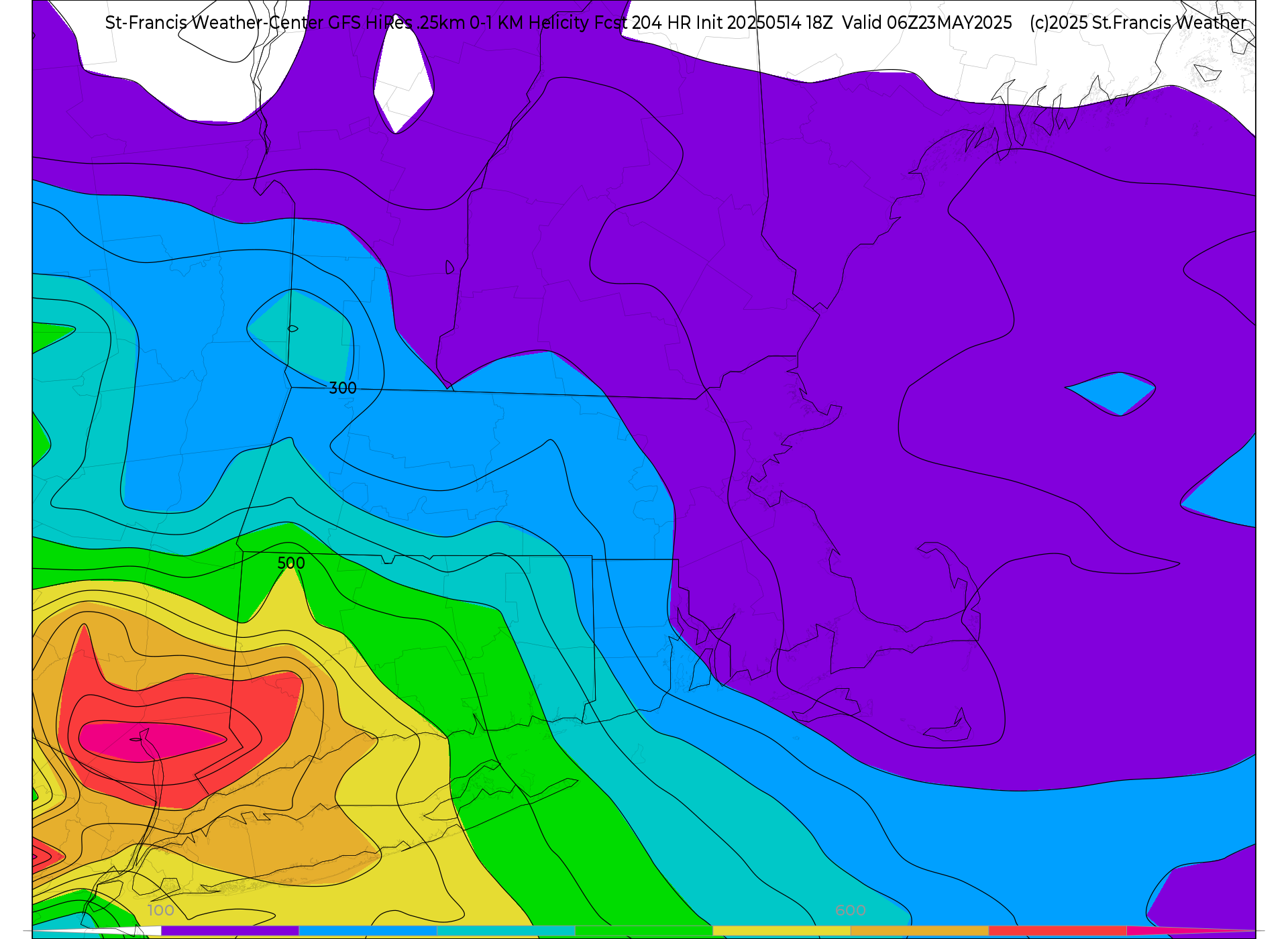Click 'Valid 06Z23MAY2025' in the title
1288x939 pixels.
tap(927, 23)
